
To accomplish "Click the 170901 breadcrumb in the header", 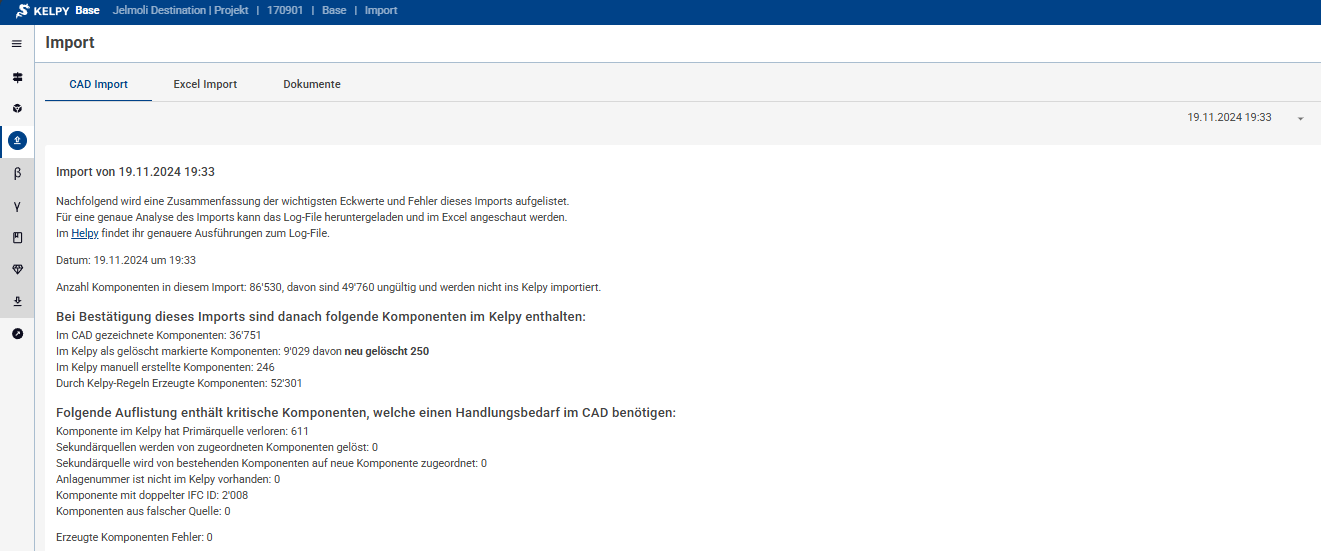I will [x=287, y=11].
